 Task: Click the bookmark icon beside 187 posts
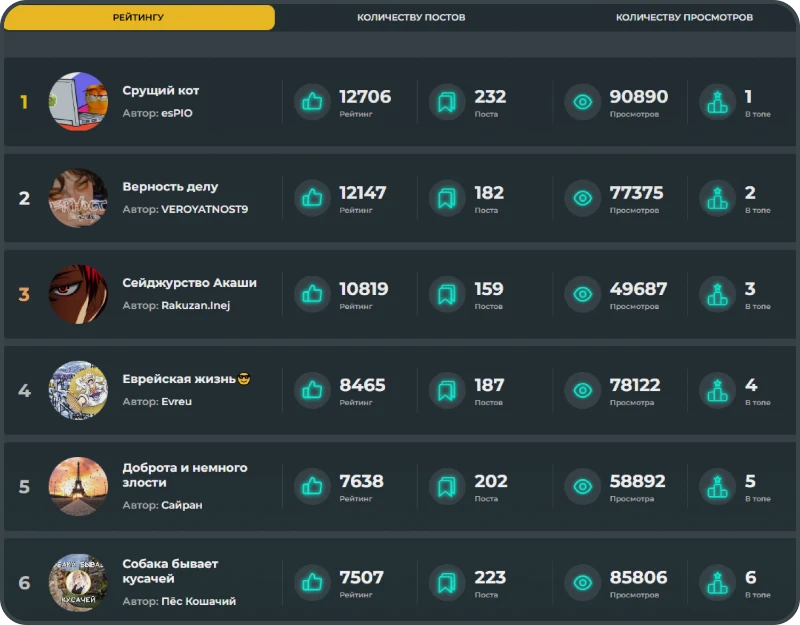coord(447,390)
